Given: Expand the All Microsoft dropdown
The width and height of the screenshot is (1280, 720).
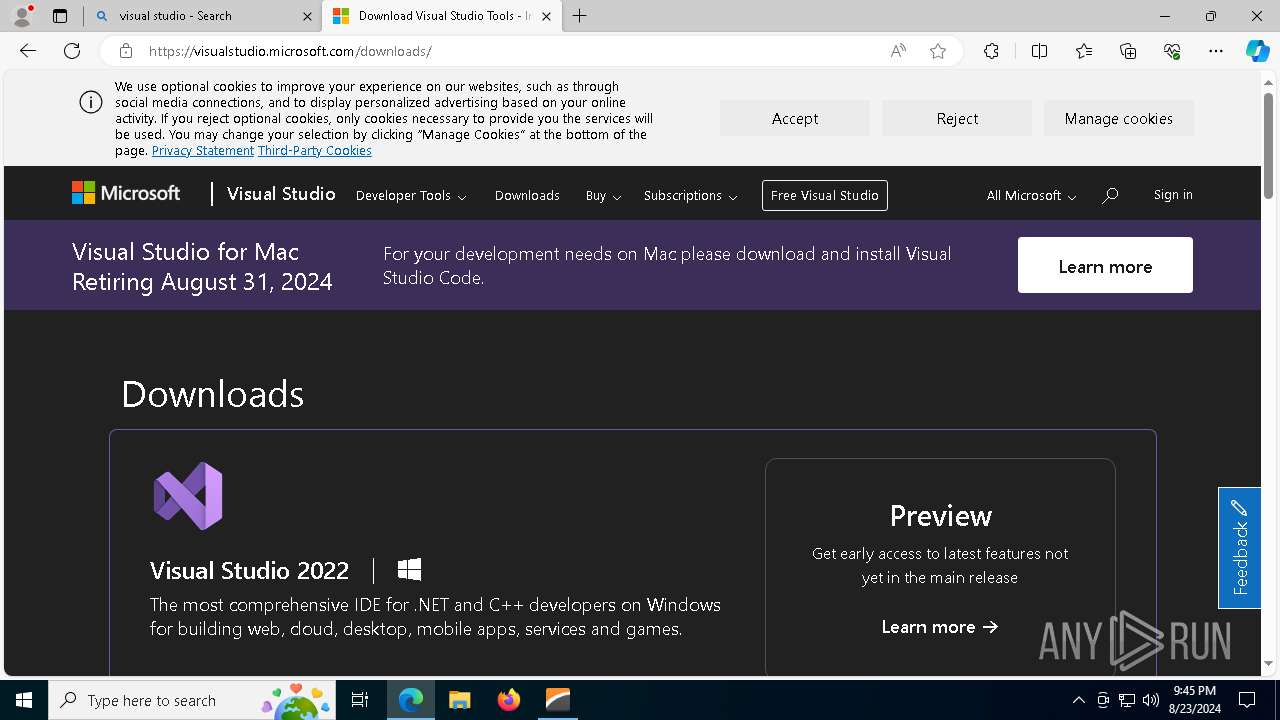Looking at the screenshot, I should [x=1031, y=196].
